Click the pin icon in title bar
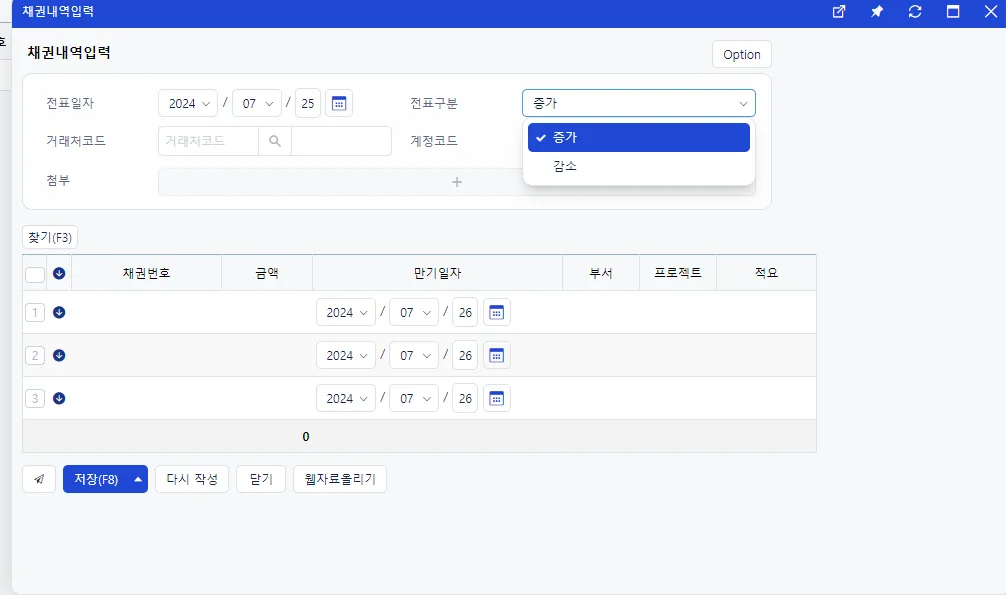Screen dimensions: 1006x595 pos(876,12)
